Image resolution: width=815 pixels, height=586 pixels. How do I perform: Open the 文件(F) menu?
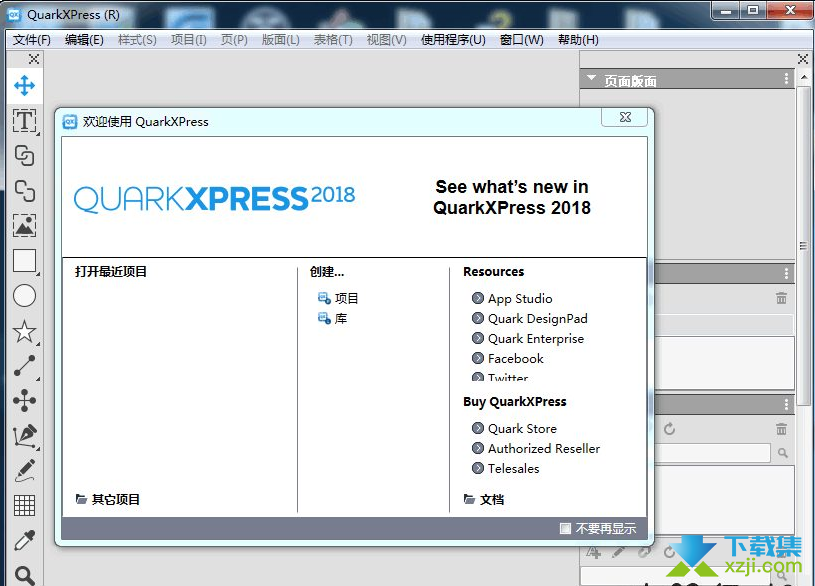(32, 40)
